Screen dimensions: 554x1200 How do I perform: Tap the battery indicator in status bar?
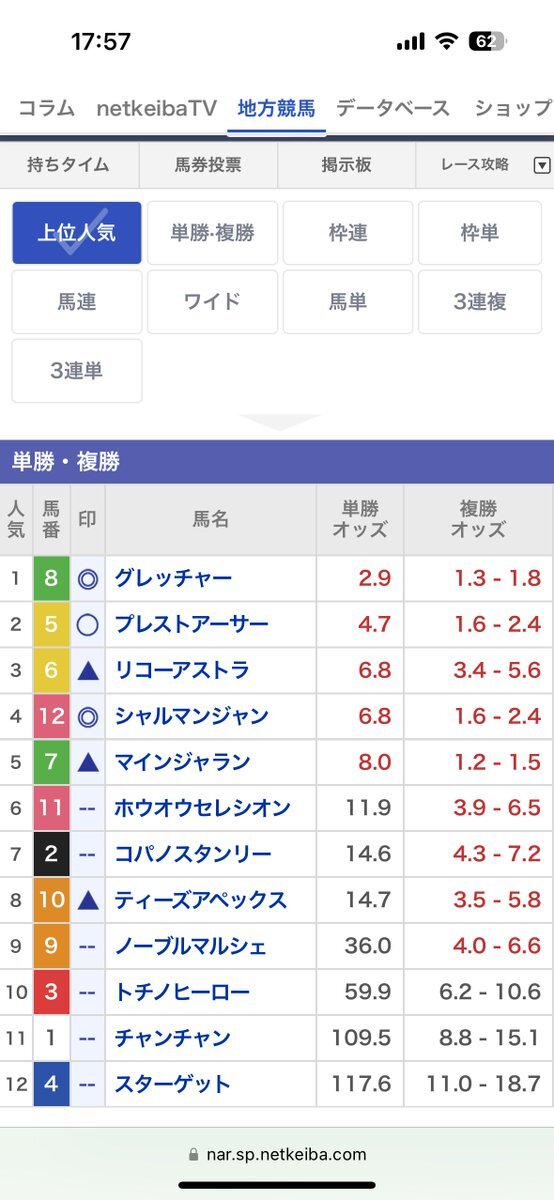488,41
